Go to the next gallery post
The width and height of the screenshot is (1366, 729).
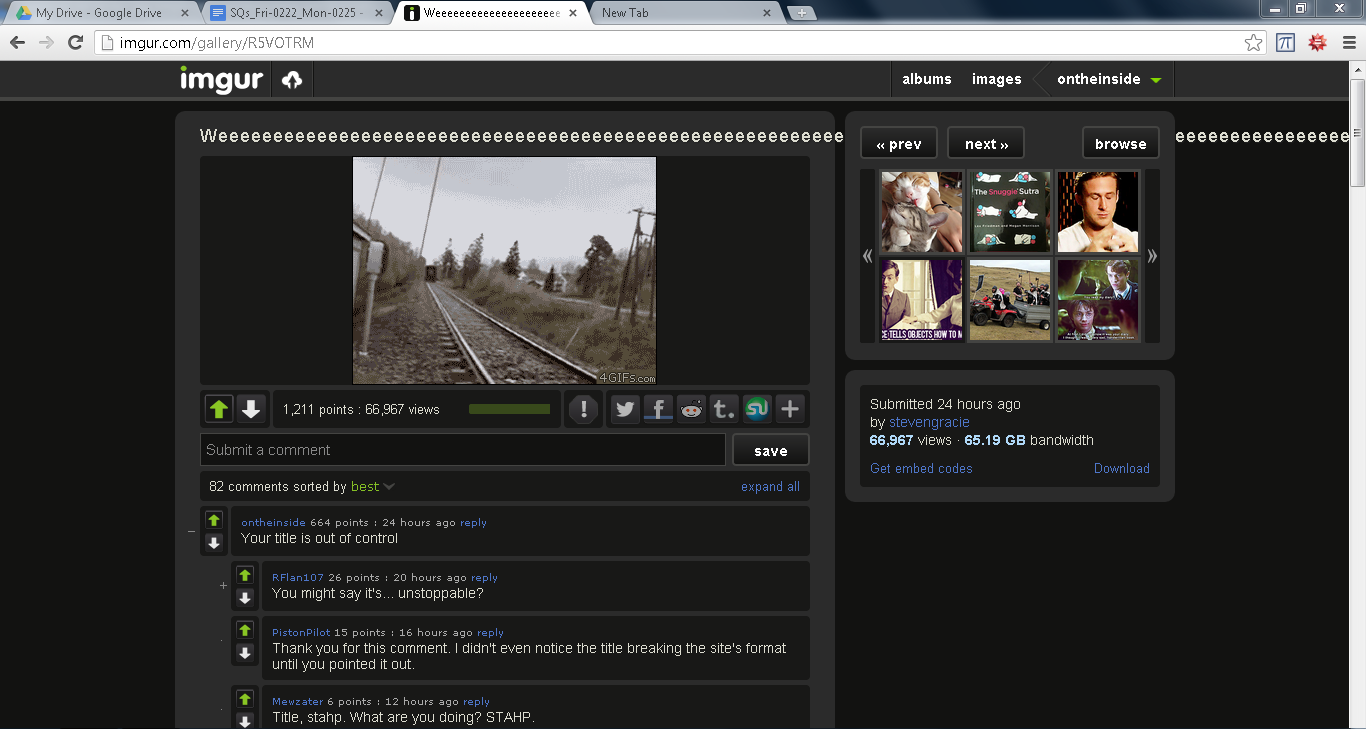coord(985,143)
